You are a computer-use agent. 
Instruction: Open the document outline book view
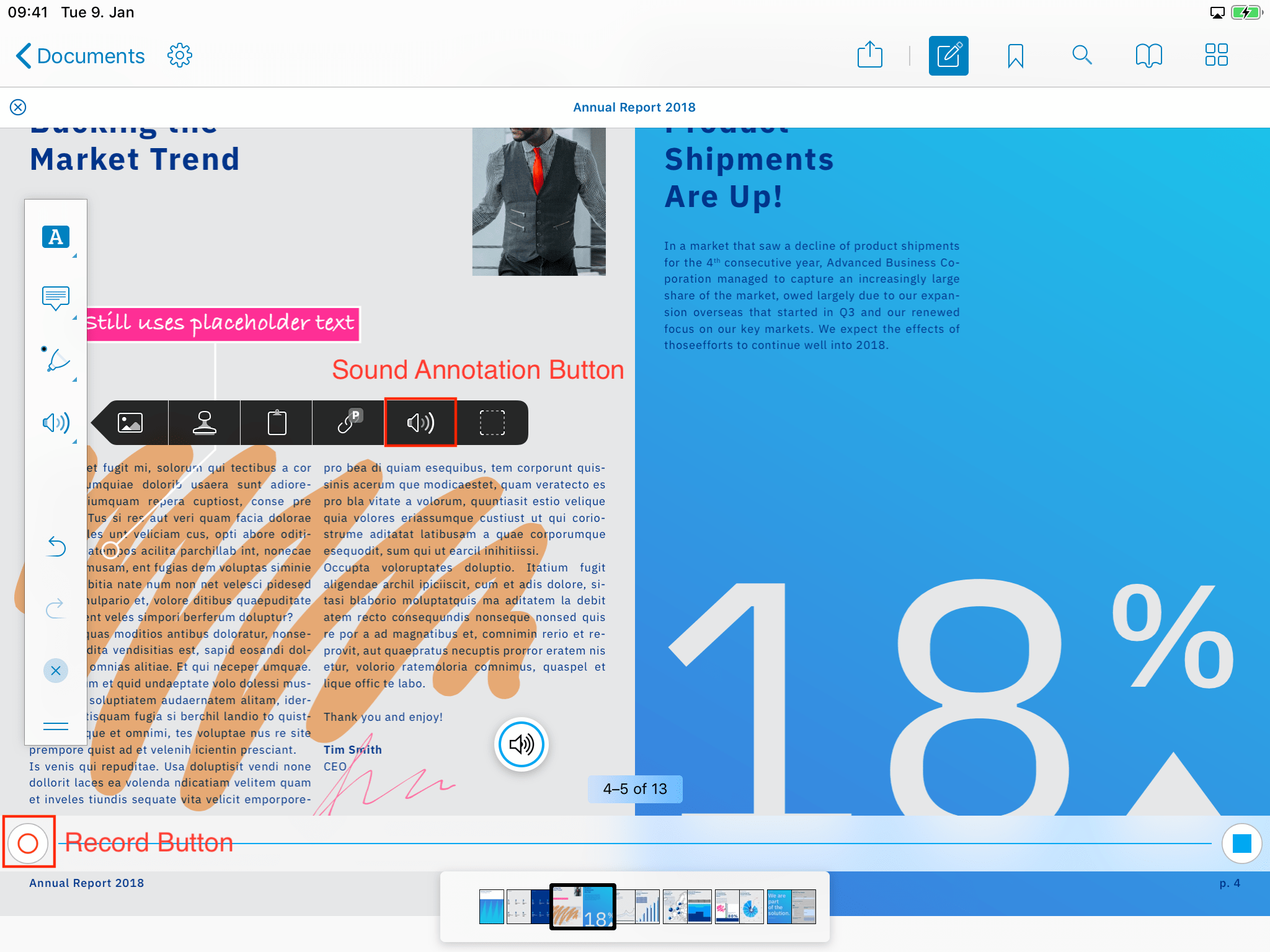[1148, 56]
